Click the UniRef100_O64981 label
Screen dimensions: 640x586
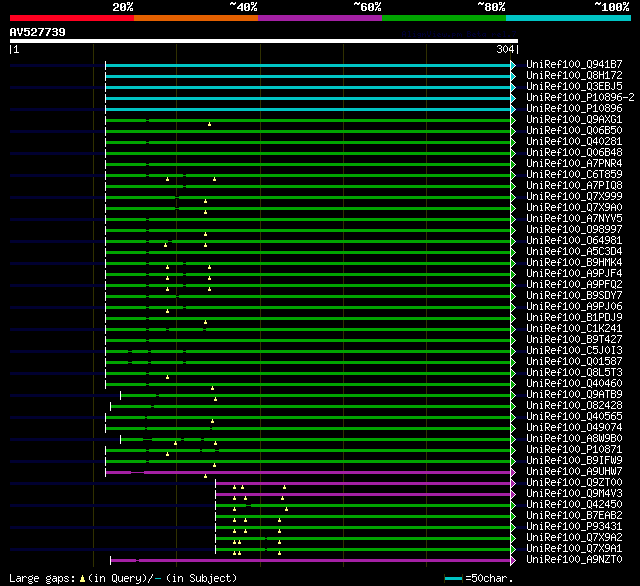(574, 241)
